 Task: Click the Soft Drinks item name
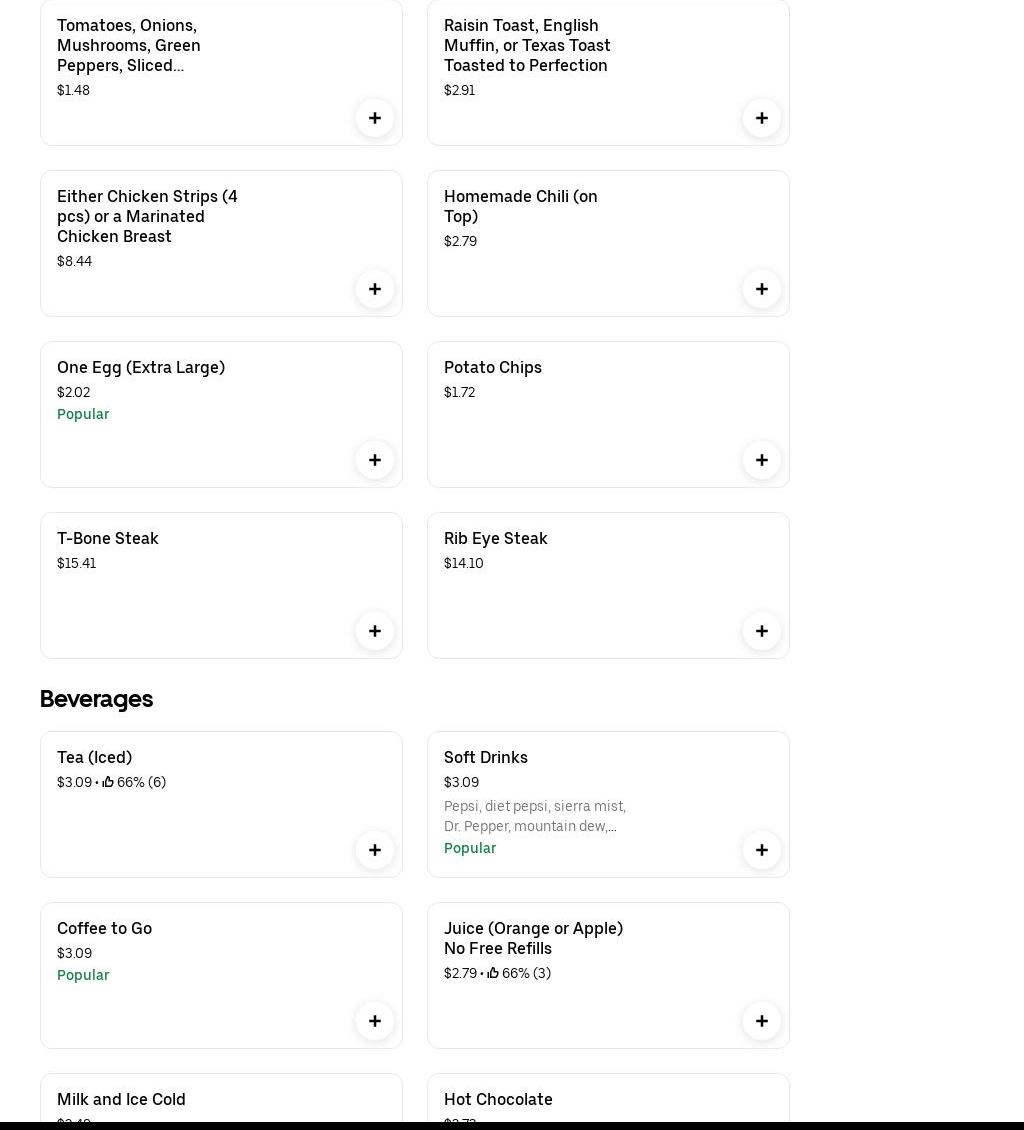tap(486, 757)
